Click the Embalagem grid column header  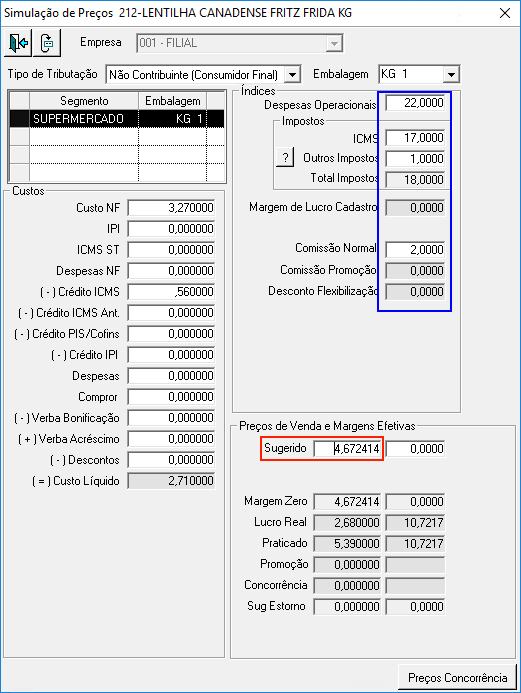pyautogui.click(x=172, y=101)
